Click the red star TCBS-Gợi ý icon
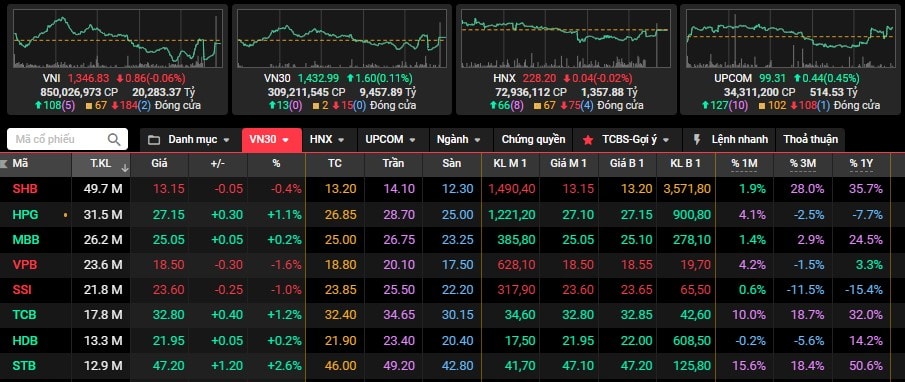Image resolution: width=905 pixels, height=382 pixels. [588, 140]
